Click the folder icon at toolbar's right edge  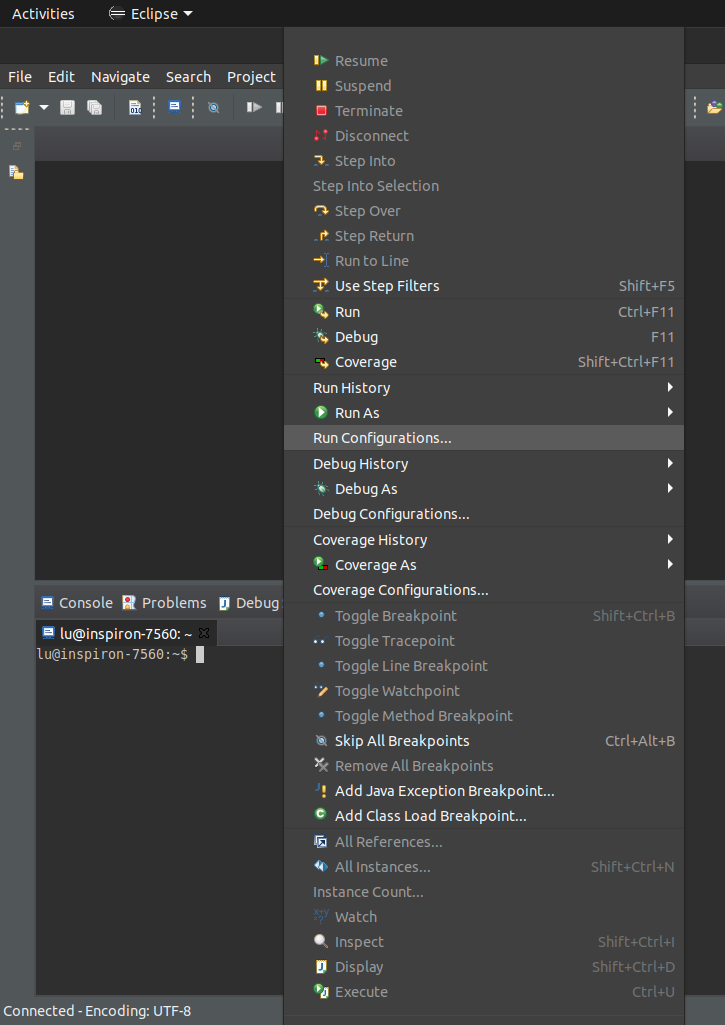click(715, 107)
